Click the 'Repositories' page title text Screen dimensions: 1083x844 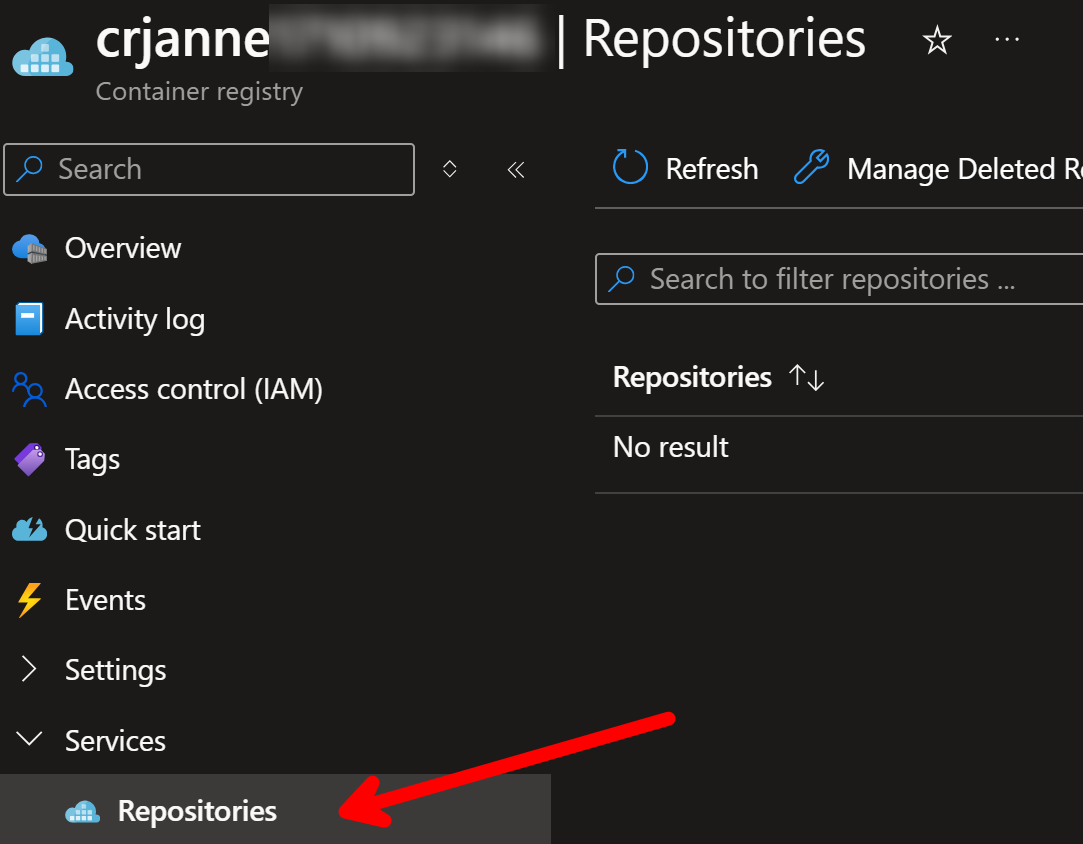point(724,39)
